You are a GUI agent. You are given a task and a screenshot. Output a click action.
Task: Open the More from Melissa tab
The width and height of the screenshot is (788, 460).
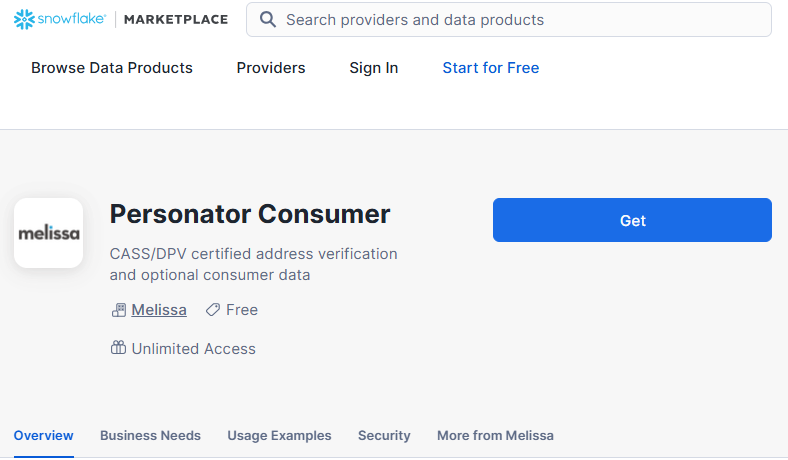(x=496, y=435)
